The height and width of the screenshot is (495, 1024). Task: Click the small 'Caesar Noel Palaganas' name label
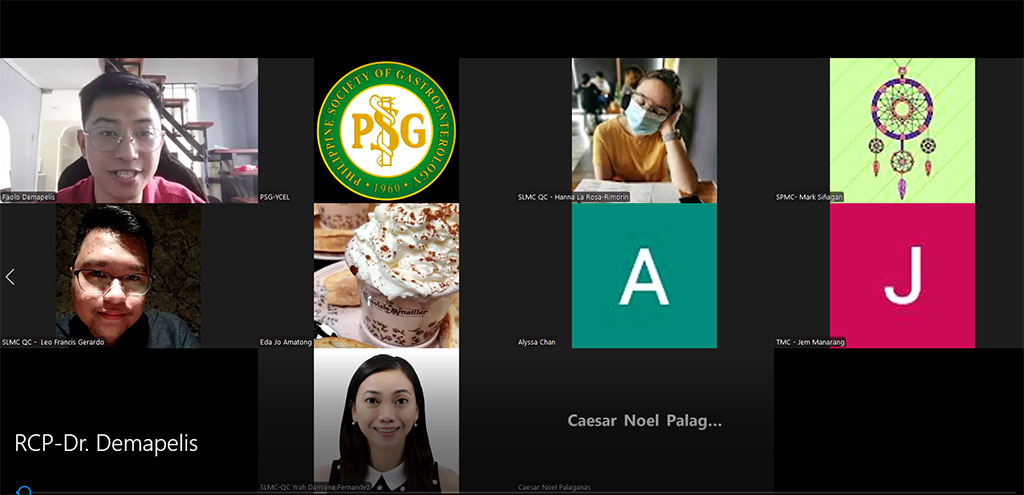click(554, 487)
